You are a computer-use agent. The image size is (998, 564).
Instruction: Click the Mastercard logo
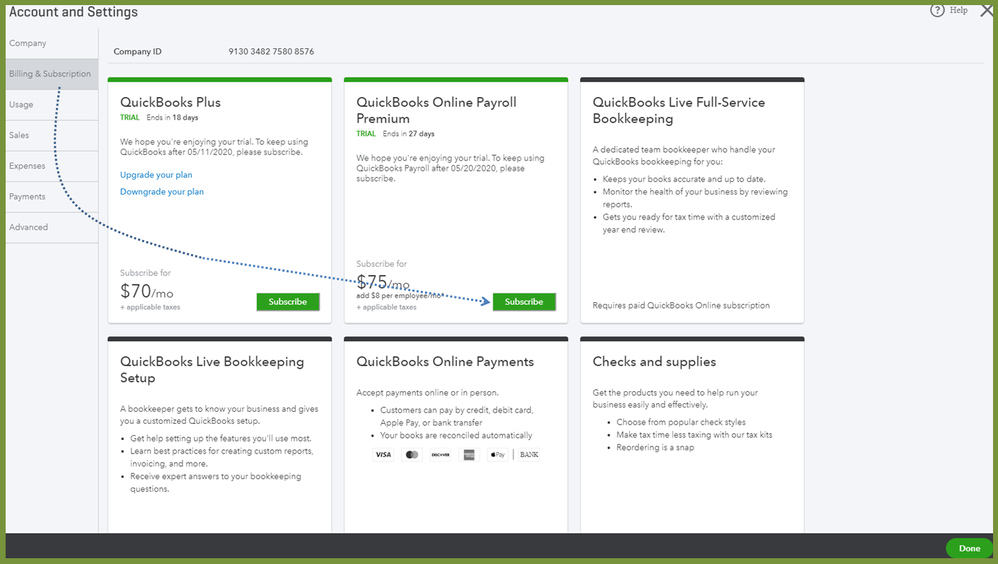click(x=412, y=455)
